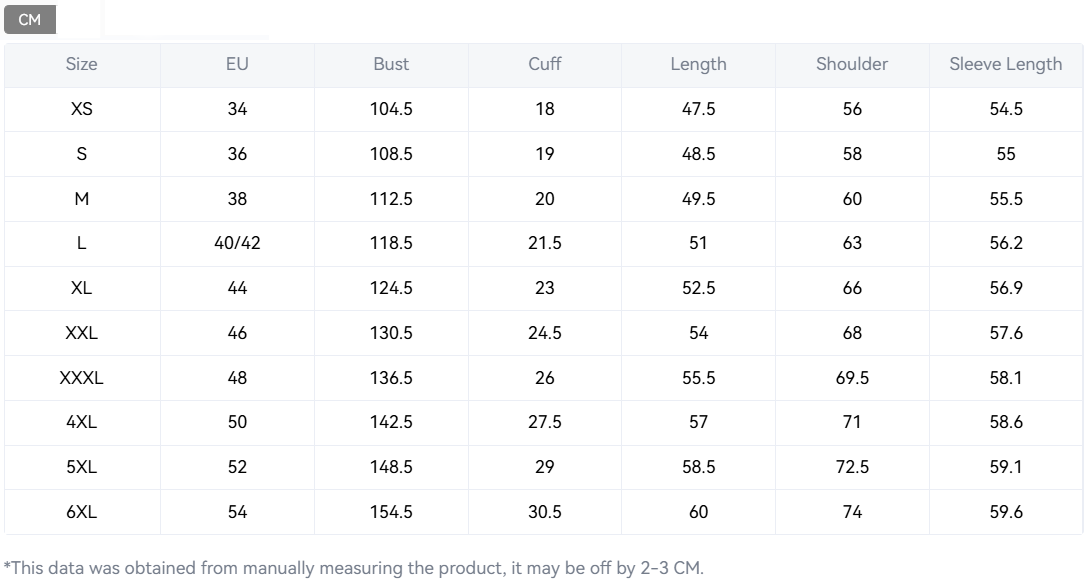Click the EU size 40/42 cell

[237, 243]
